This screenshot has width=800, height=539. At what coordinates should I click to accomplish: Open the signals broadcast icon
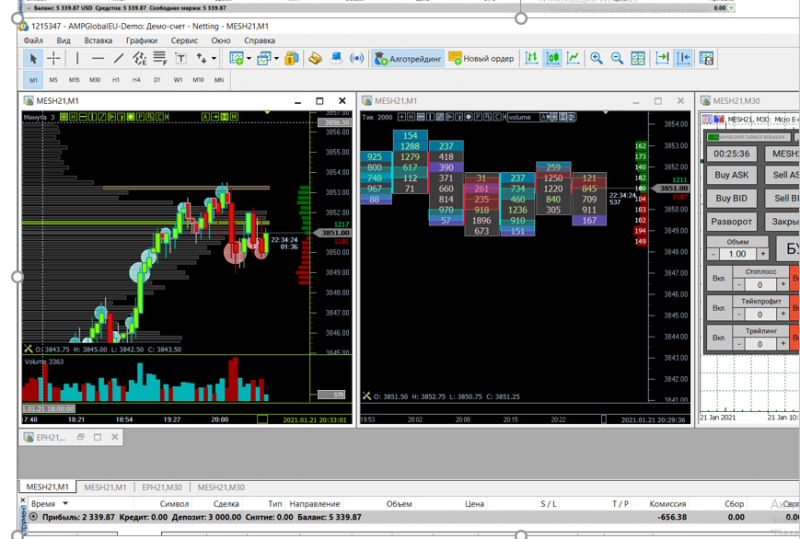pyautogui.click(x=357, y=59)
